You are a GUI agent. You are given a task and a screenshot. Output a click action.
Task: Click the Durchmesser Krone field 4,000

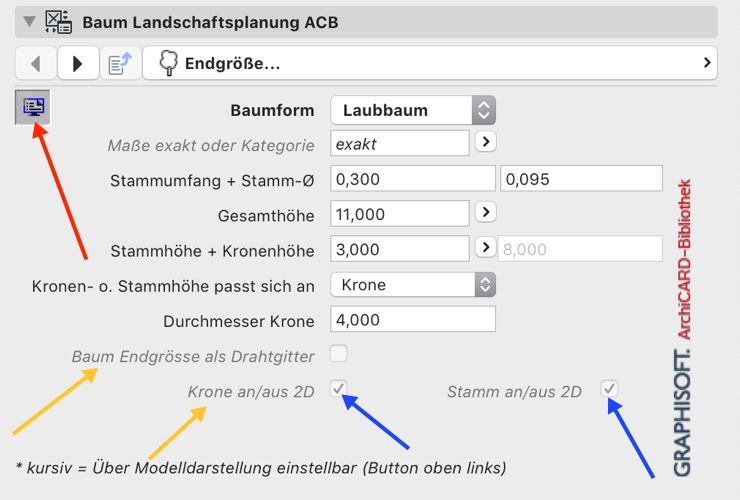click(x=413, y=320)
